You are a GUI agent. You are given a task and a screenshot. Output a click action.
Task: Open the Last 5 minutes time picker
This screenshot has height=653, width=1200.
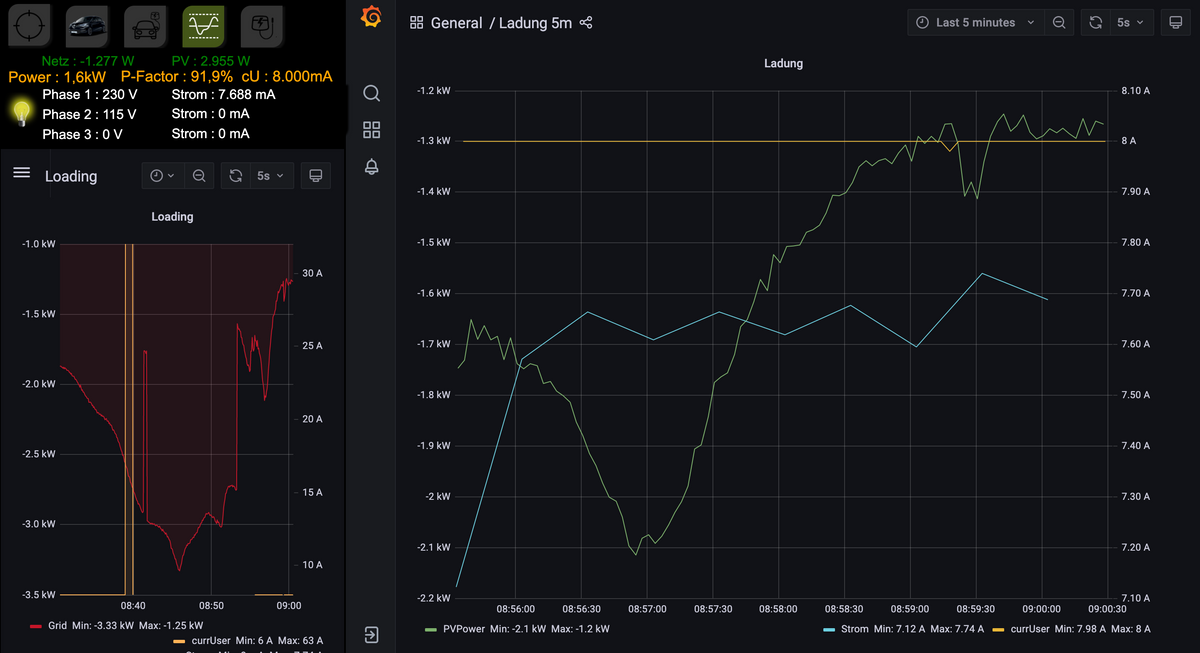pos(975,22)
